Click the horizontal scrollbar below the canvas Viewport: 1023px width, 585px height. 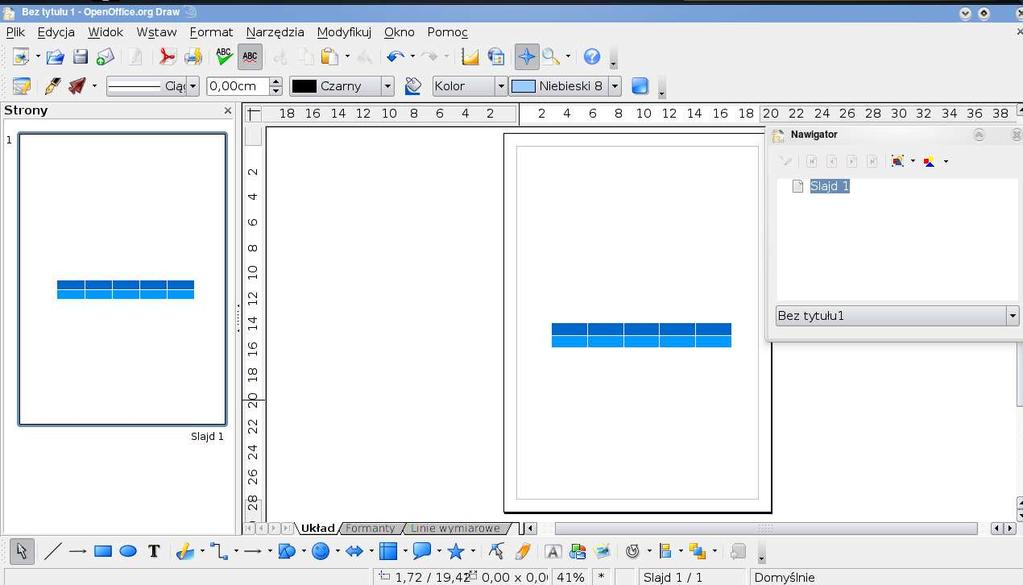766,528
